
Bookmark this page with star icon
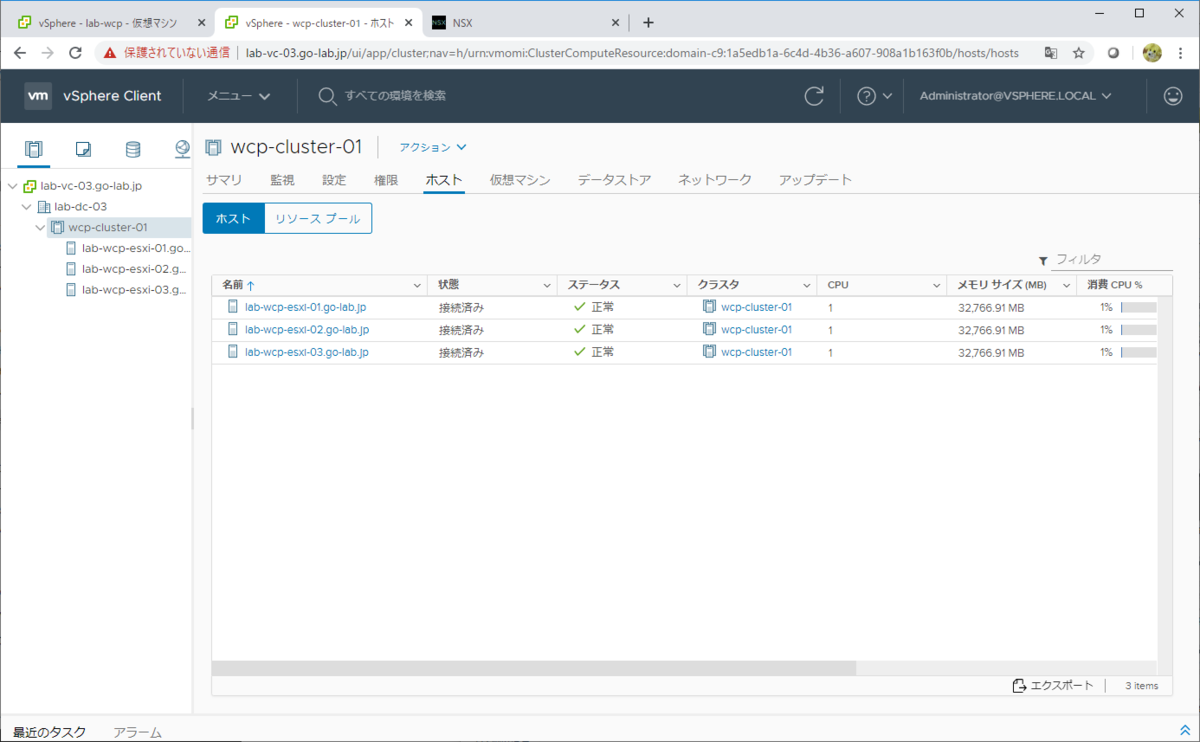coord(1079,53)
